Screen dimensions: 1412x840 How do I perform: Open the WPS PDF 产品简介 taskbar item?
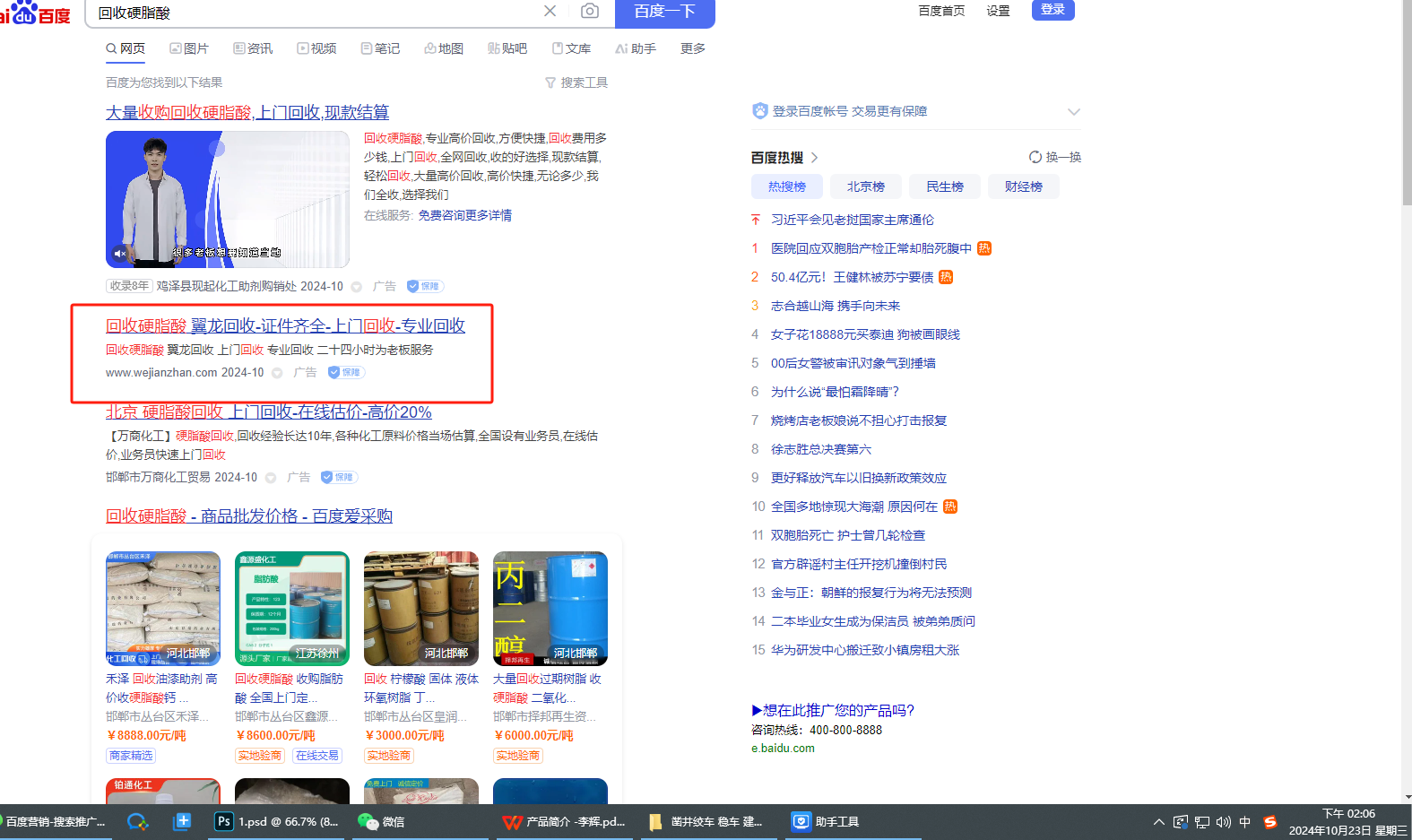point(563,821)
